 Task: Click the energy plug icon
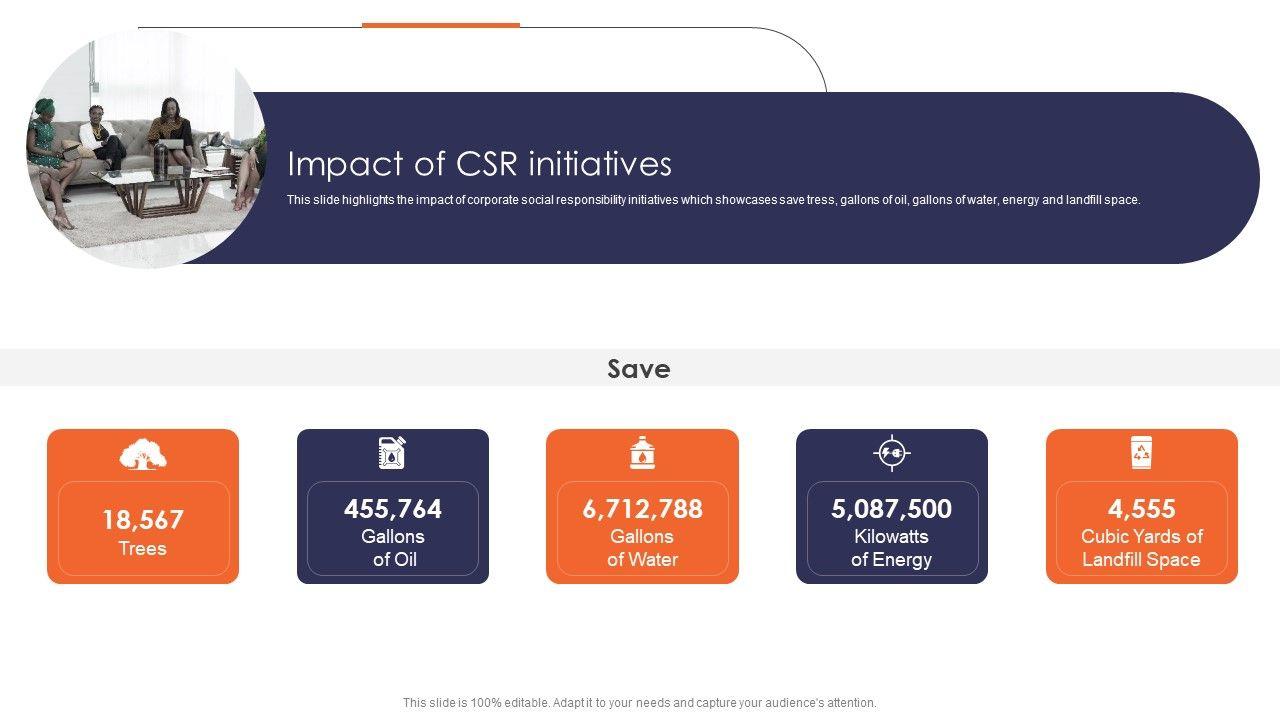click(x=891, y=453)
